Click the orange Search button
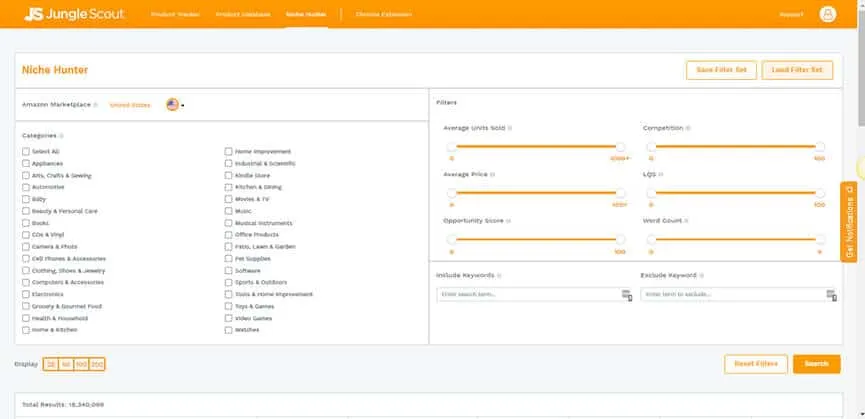Screen dimensions: 865x419 point(816,364)
